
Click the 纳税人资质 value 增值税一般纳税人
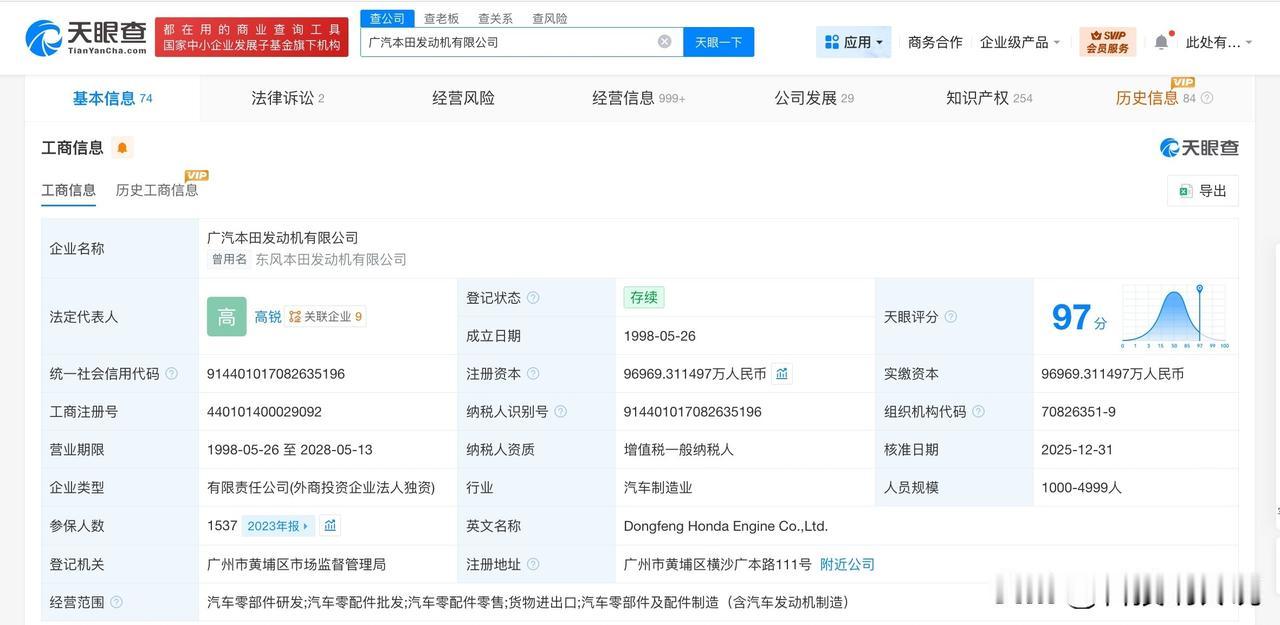pyautogui.click(x=679, y=450)
